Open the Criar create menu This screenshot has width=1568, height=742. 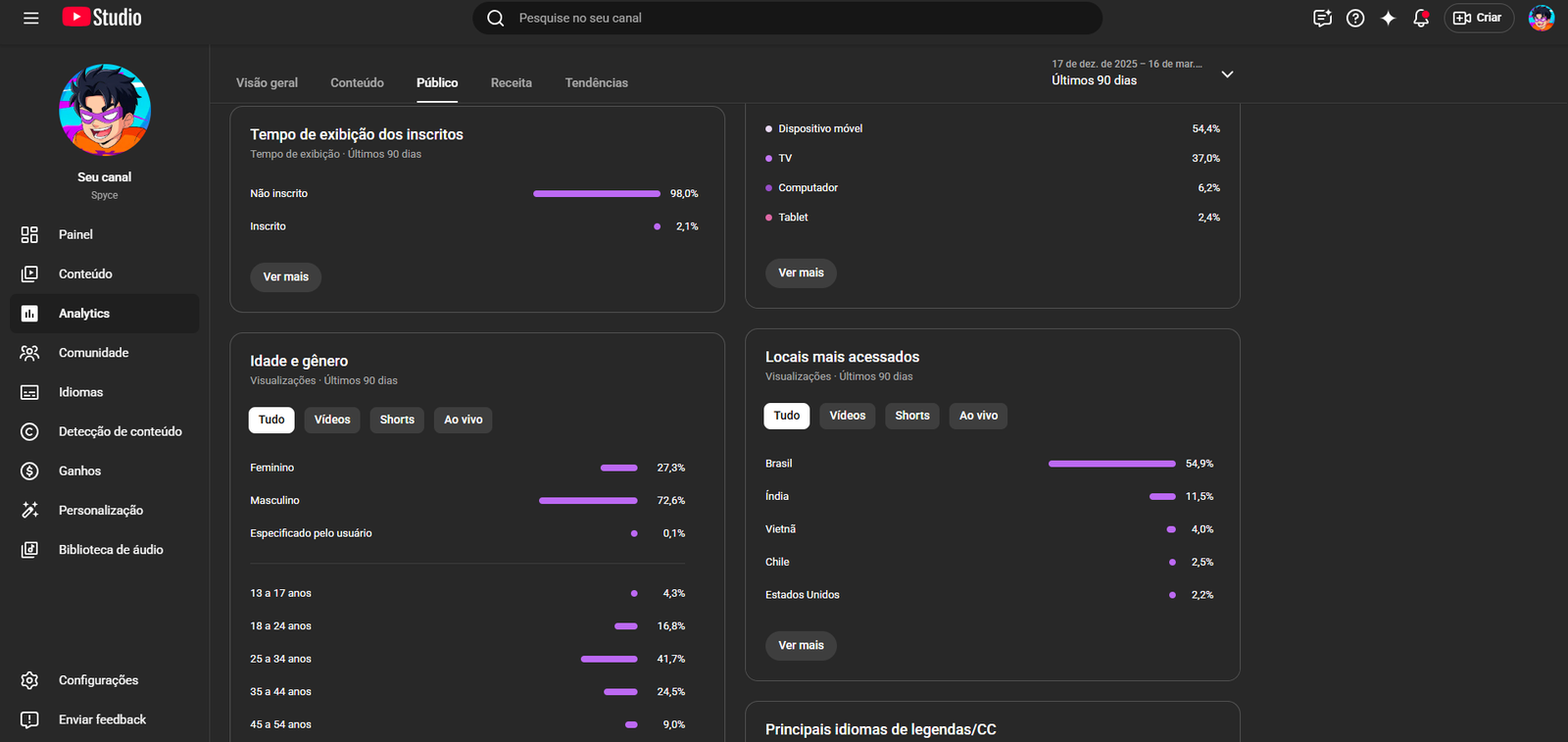(x=1478, y=18)
